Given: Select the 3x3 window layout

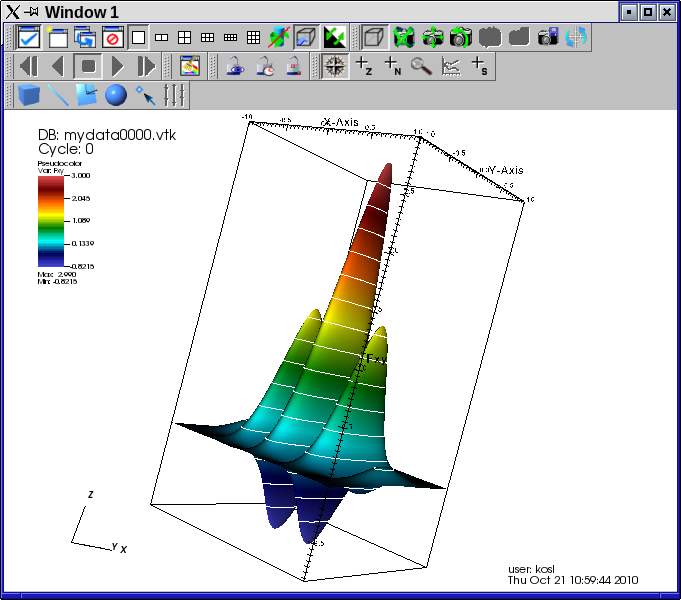Looking at the screenshot, I should click(254, 38).
